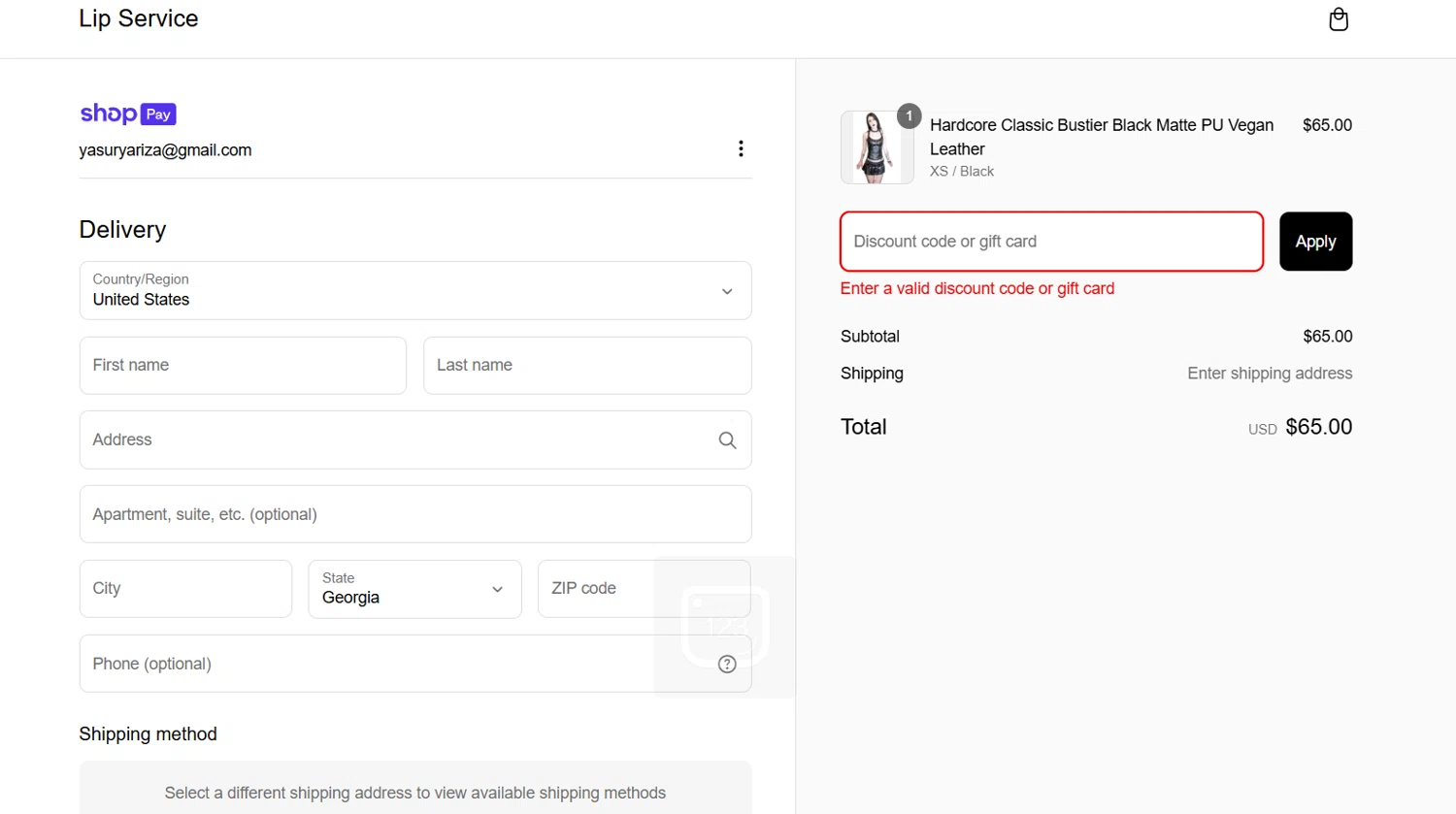Click the invalid discount code error message
Viewport: 1456px width, 814px height.
tap(977, 289)
